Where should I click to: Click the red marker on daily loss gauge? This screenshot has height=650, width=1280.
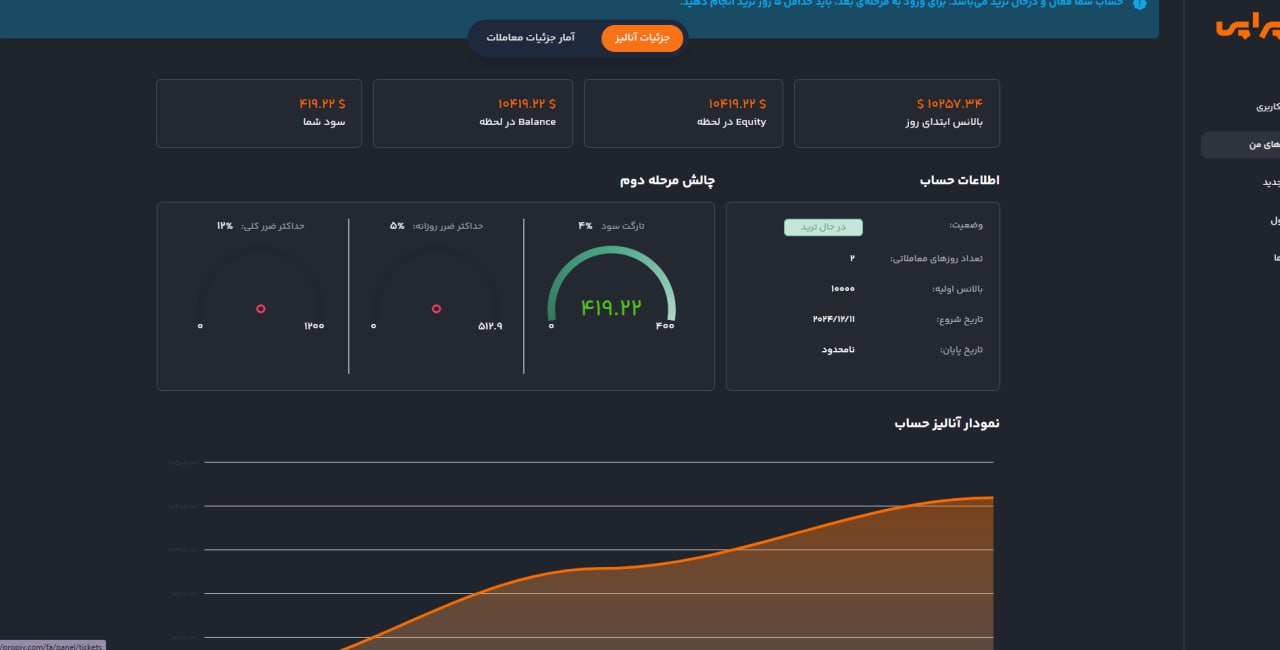tap(436, 309)
